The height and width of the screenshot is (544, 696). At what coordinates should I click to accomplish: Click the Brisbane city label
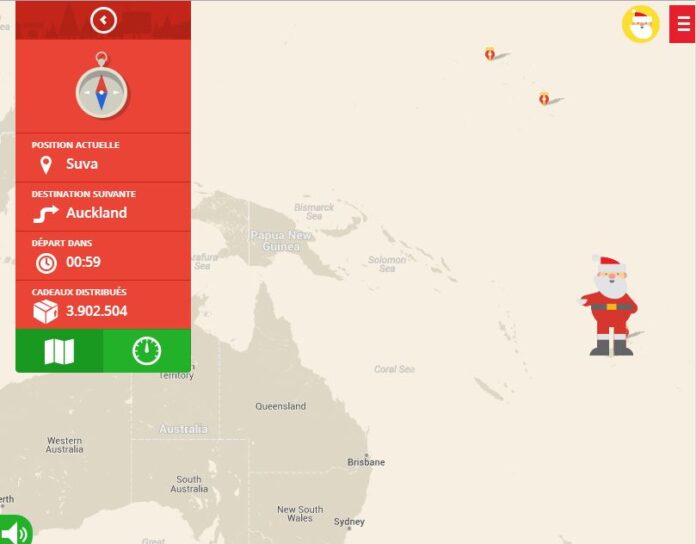coord(366,462)
